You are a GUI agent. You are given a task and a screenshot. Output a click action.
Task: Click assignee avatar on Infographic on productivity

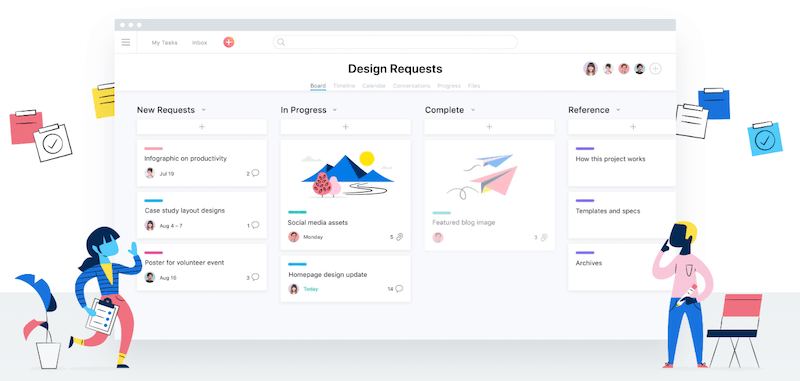pos(149,173)
